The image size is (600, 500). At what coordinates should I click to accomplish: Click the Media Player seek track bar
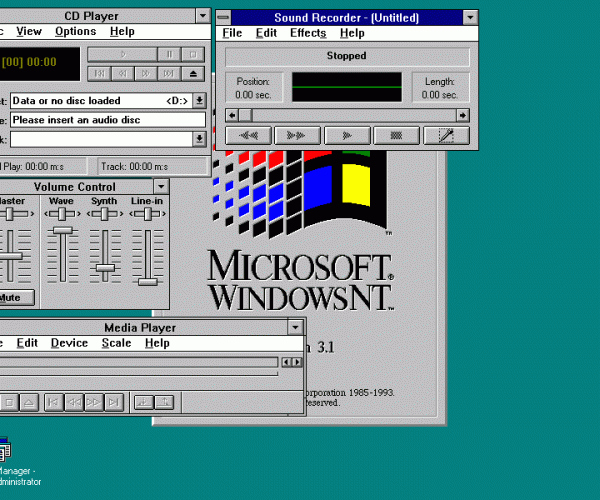pos(139,362)
